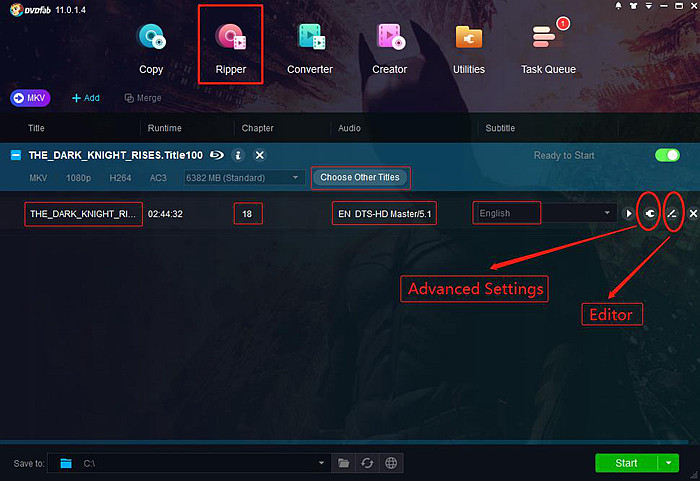
Task: Open Advanced Settings wrench icon
Action: (650, 214)
